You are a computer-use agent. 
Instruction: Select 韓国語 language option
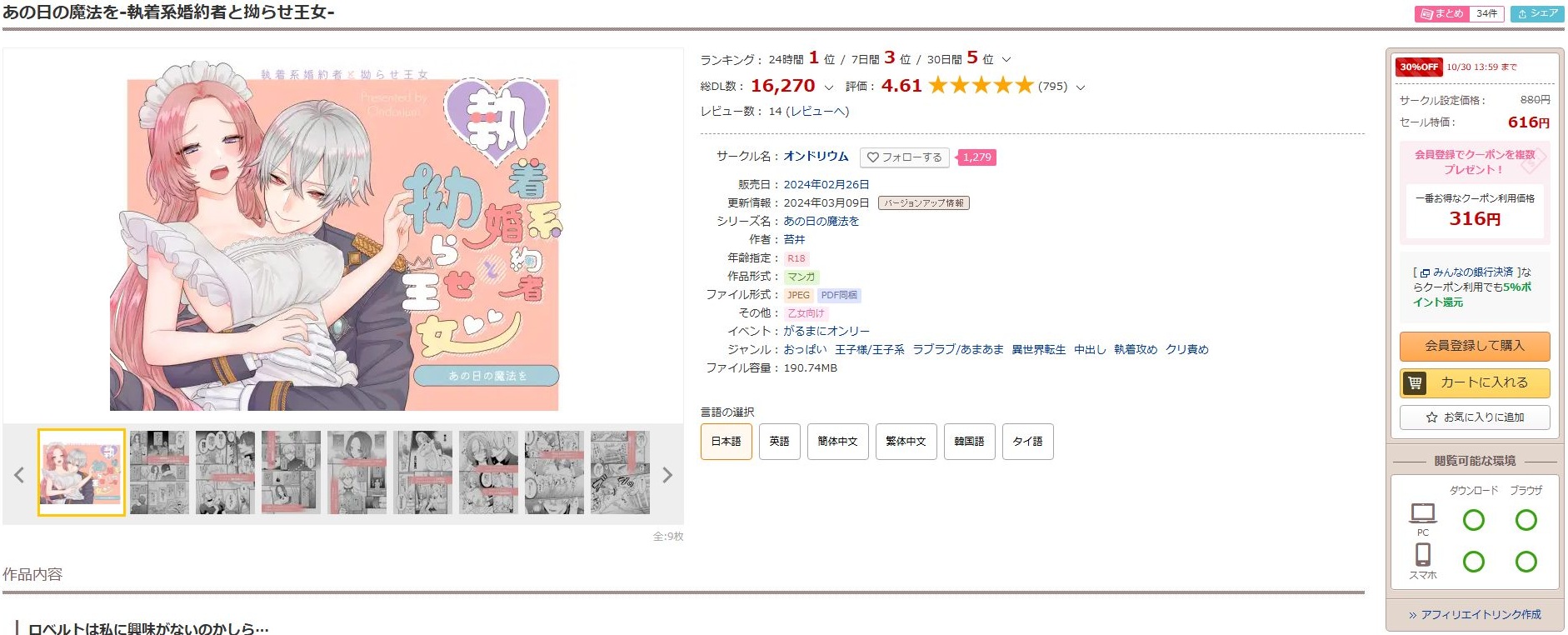tap(969, 442)
